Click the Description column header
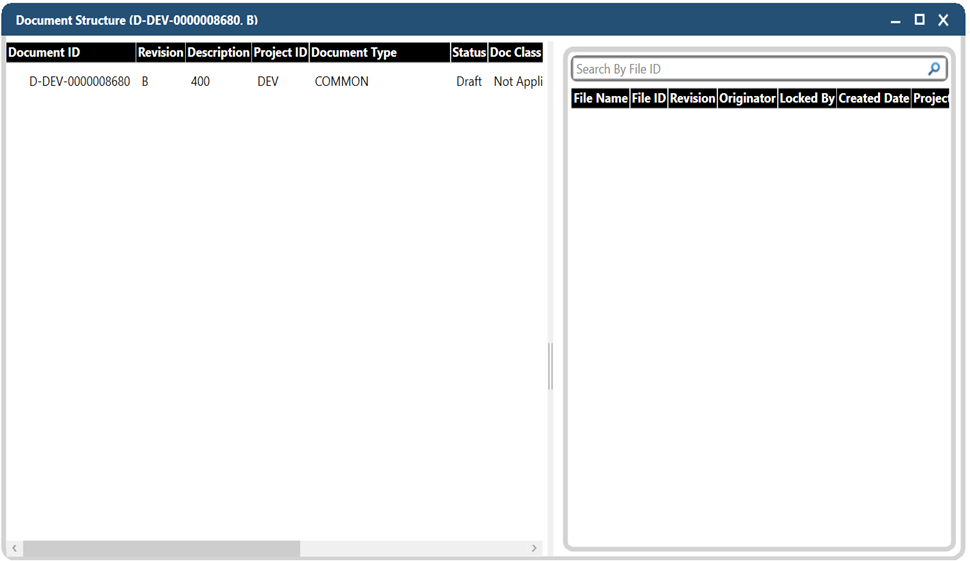 (218, 53)
